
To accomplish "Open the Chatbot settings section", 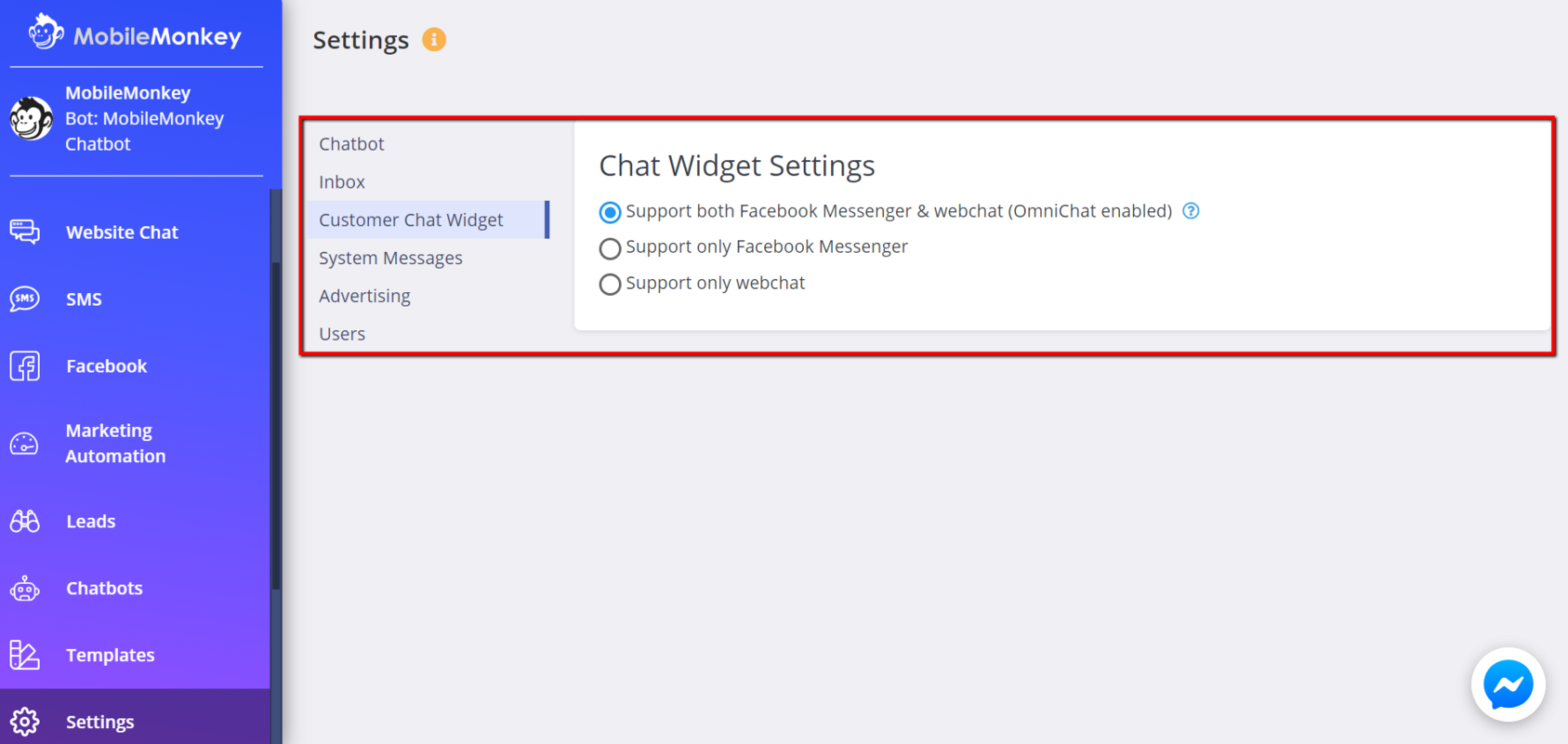I will (351, 143).
